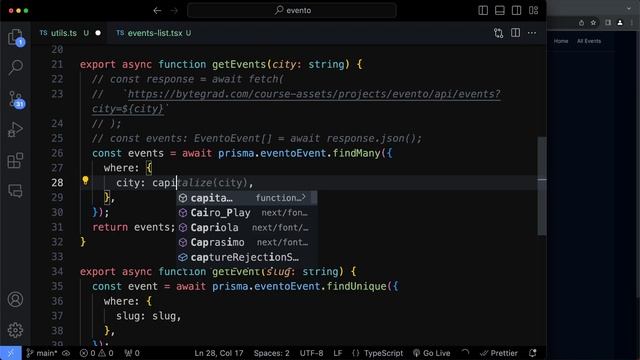Toggle the bottom panel layout icon
Image resolution: width=640 pixels, height=360 pixels.
(500, 11)
